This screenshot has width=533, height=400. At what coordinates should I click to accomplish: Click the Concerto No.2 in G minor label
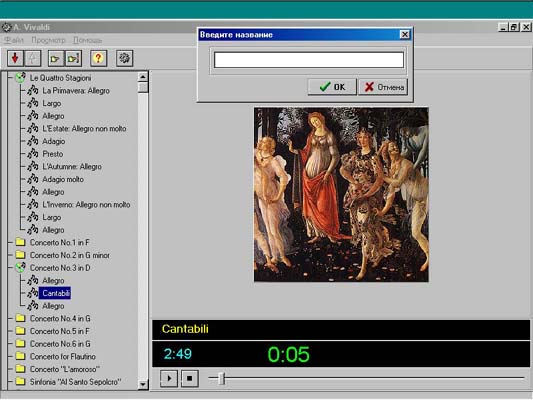pyautogui.click(x=70, y=255)
